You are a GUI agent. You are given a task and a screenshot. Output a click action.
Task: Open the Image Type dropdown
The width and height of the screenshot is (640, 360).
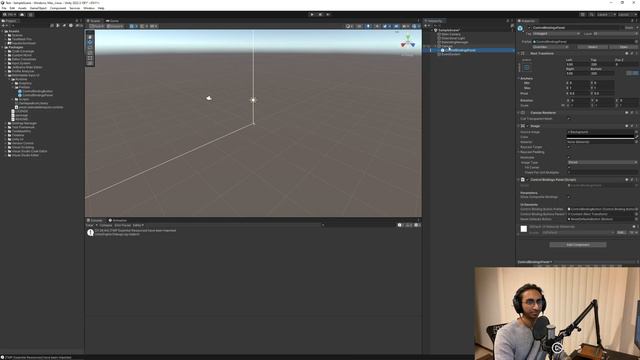602,162
